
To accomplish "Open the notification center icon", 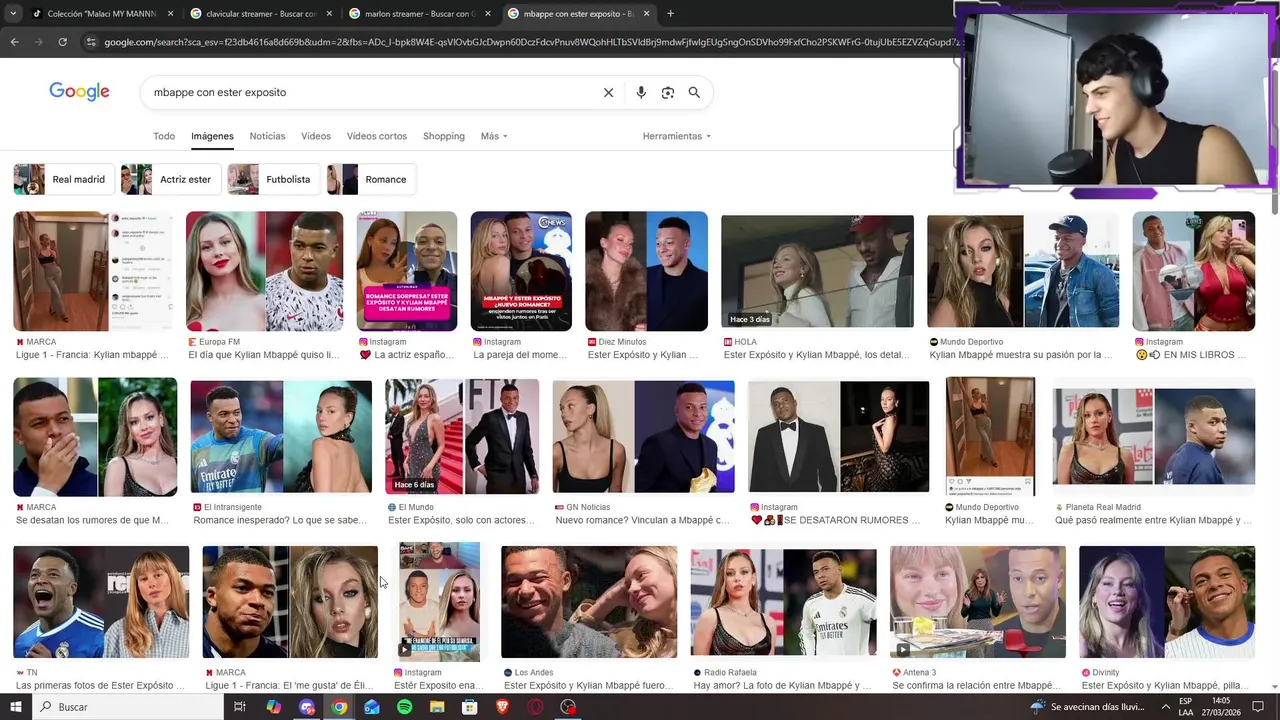I will [x=1259, y=707].
